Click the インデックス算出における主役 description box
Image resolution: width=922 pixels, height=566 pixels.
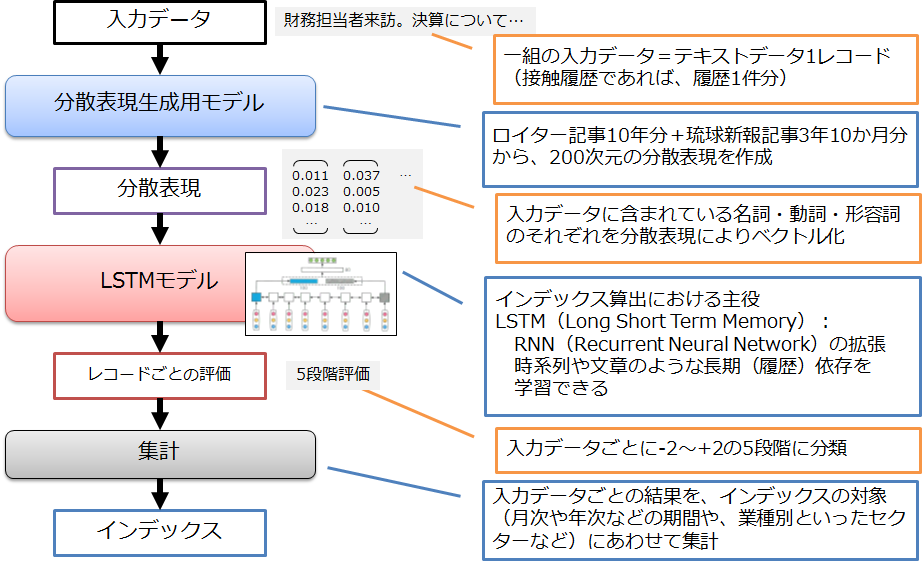703,347
